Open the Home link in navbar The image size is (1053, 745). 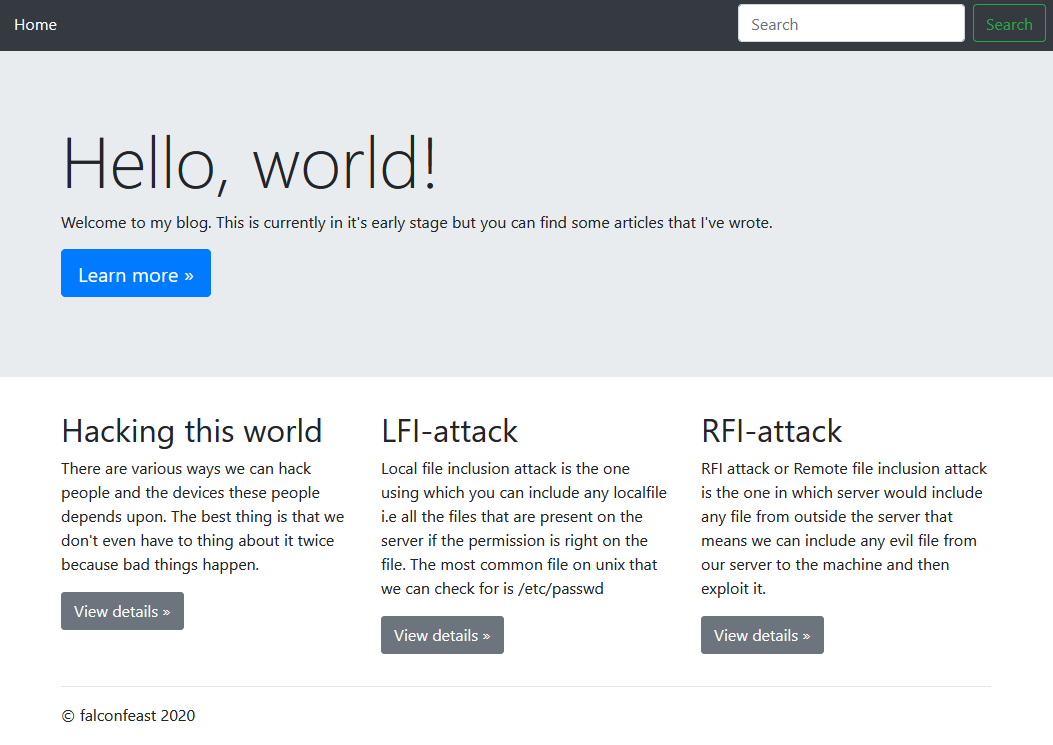(x=36, y=25)
